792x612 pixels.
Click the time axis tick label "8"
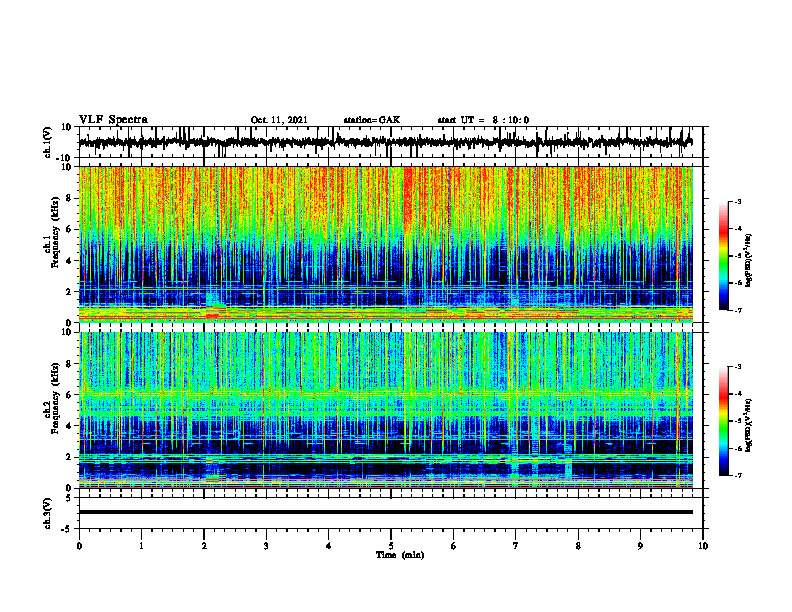(x=578, y=546)
